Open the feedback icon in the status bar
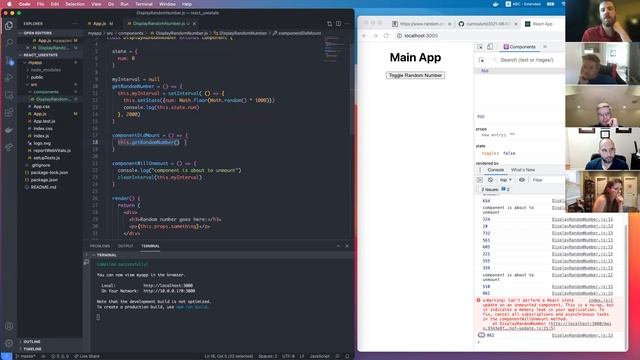Screen dimensions: 640x360 point(337,356)
